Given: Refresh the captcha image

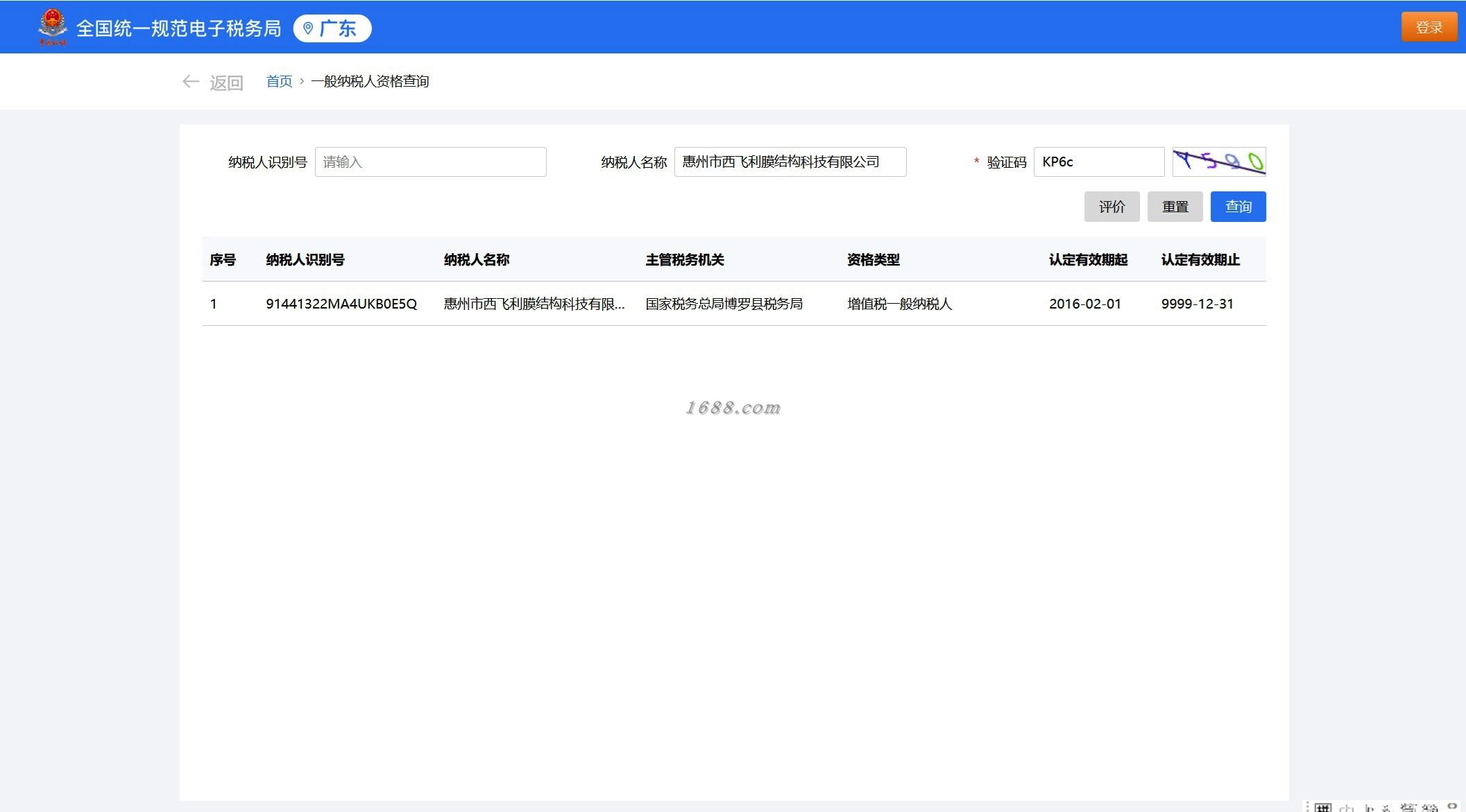Looking at the screenshot, I should point(1218,162).
